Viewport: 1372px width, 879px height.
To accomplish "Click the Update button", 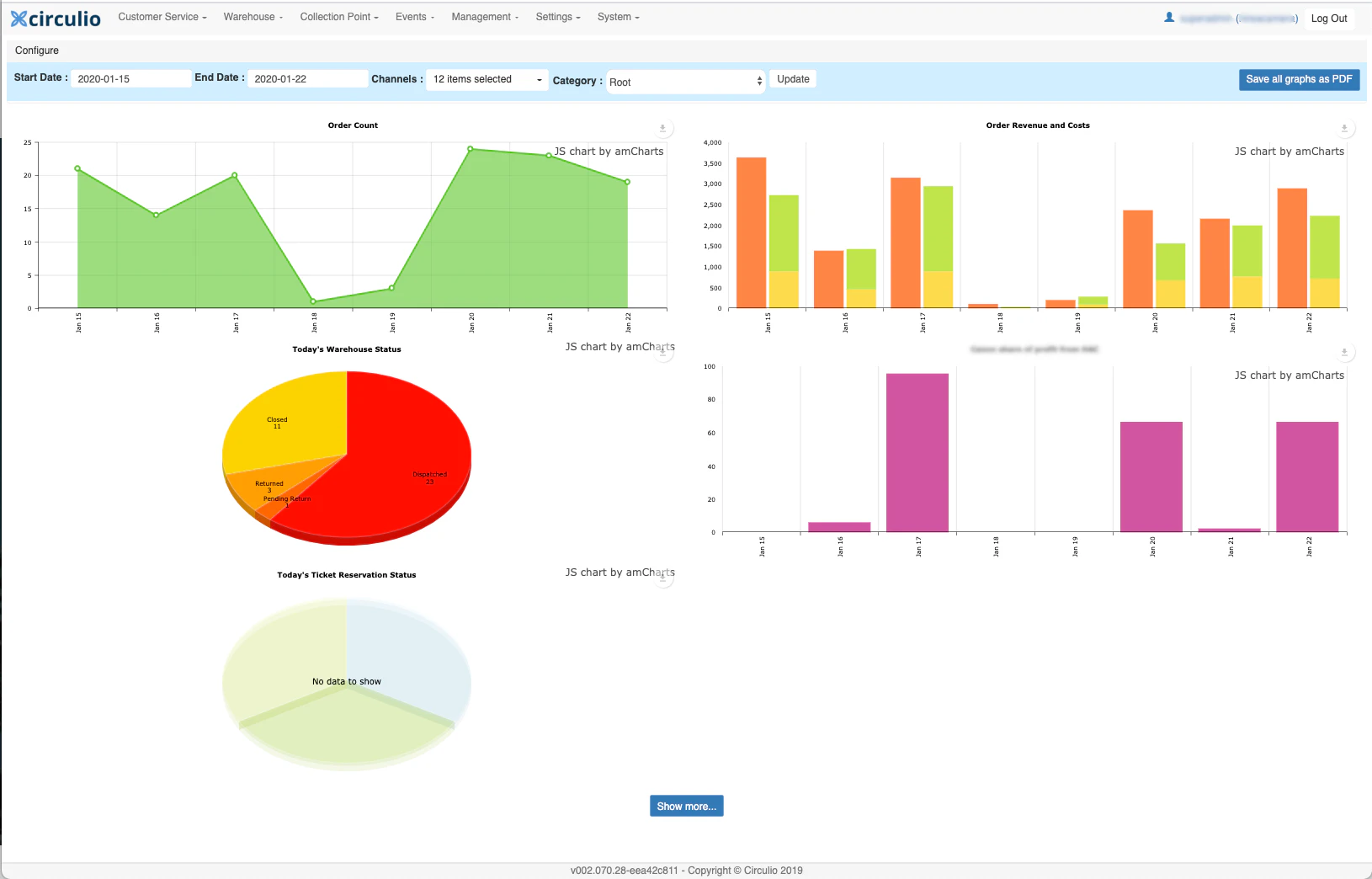I will click(792, 78).
